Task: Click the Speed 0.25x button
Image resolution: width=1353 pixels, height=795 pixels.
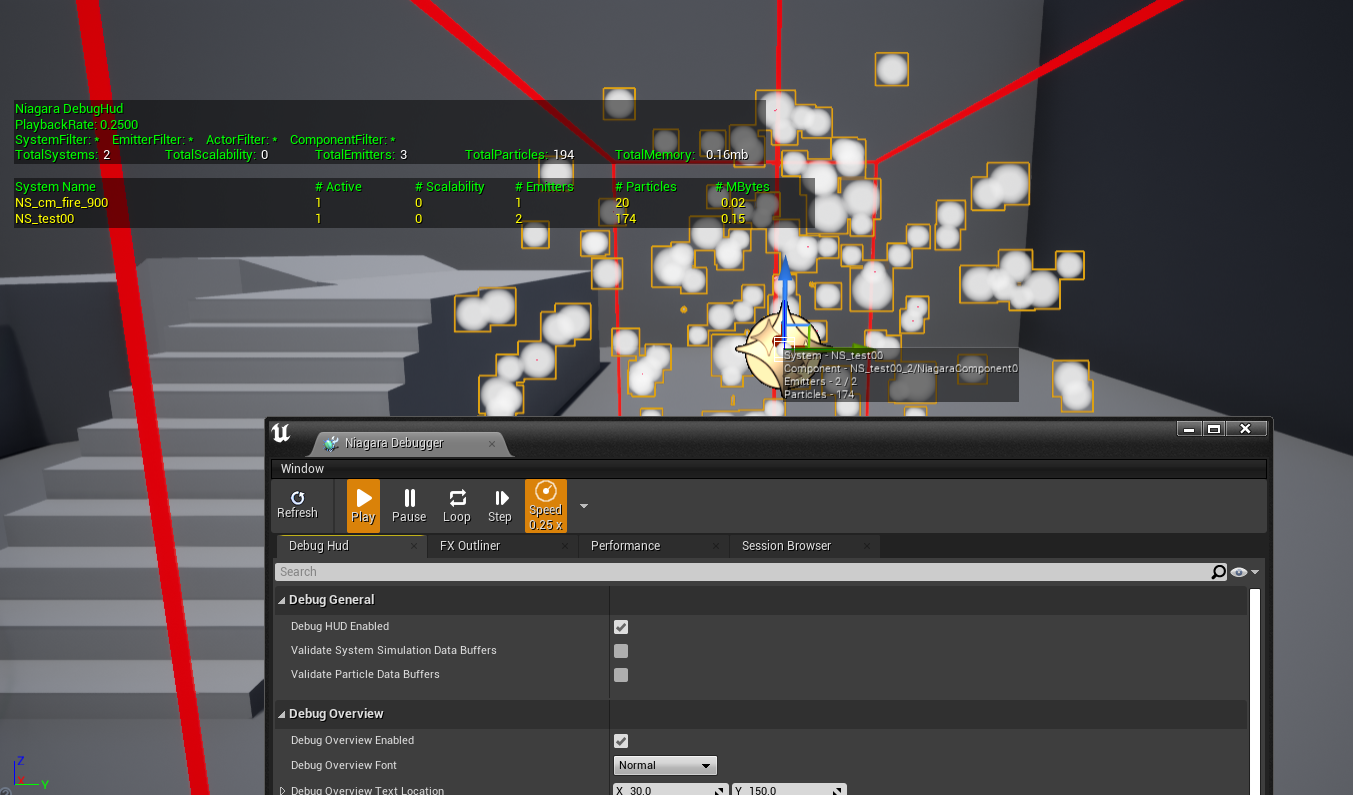Action: [546, 506]
